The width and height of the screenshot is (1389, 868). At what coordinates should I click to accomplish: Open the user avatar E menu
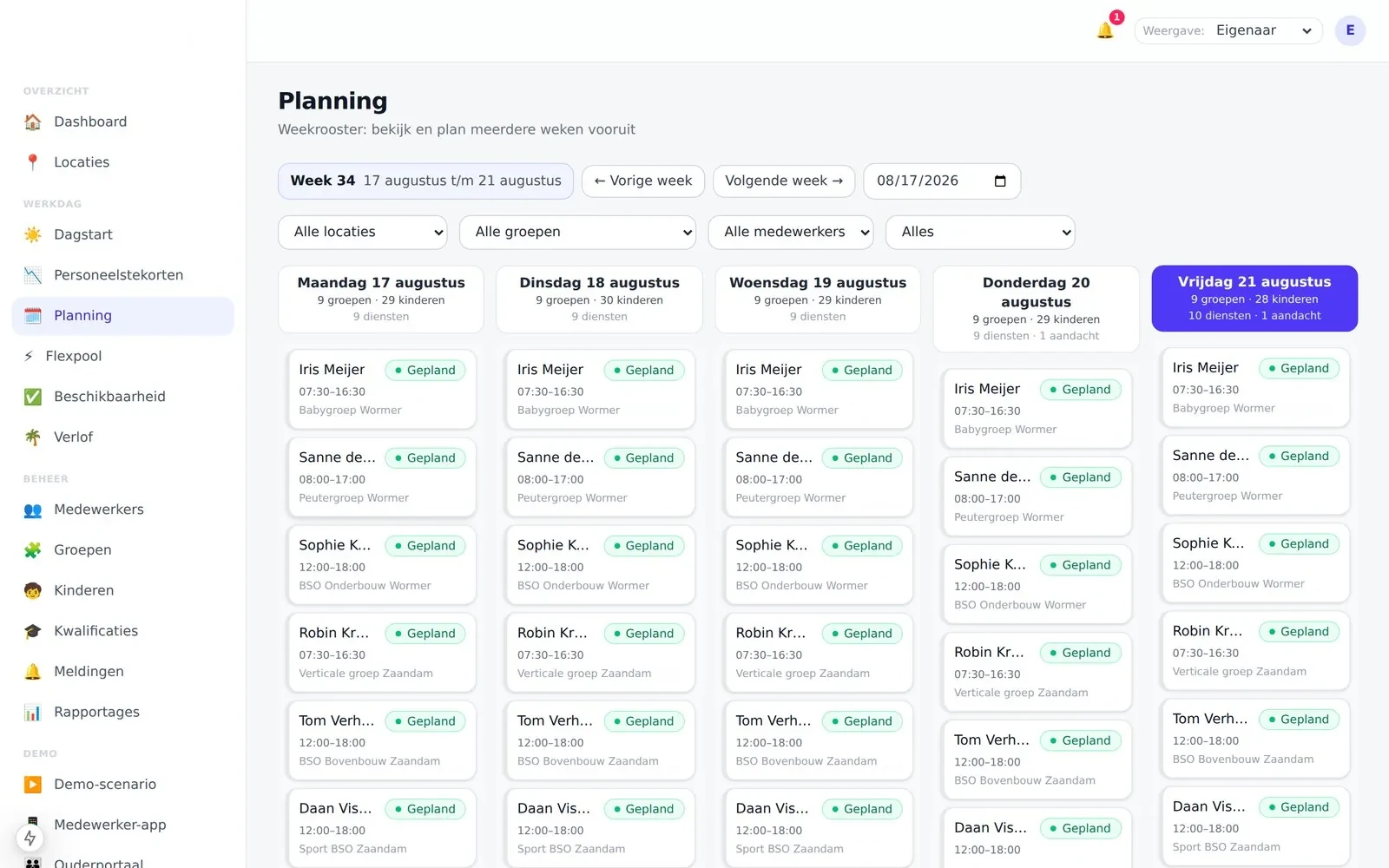click(1350, 30)
